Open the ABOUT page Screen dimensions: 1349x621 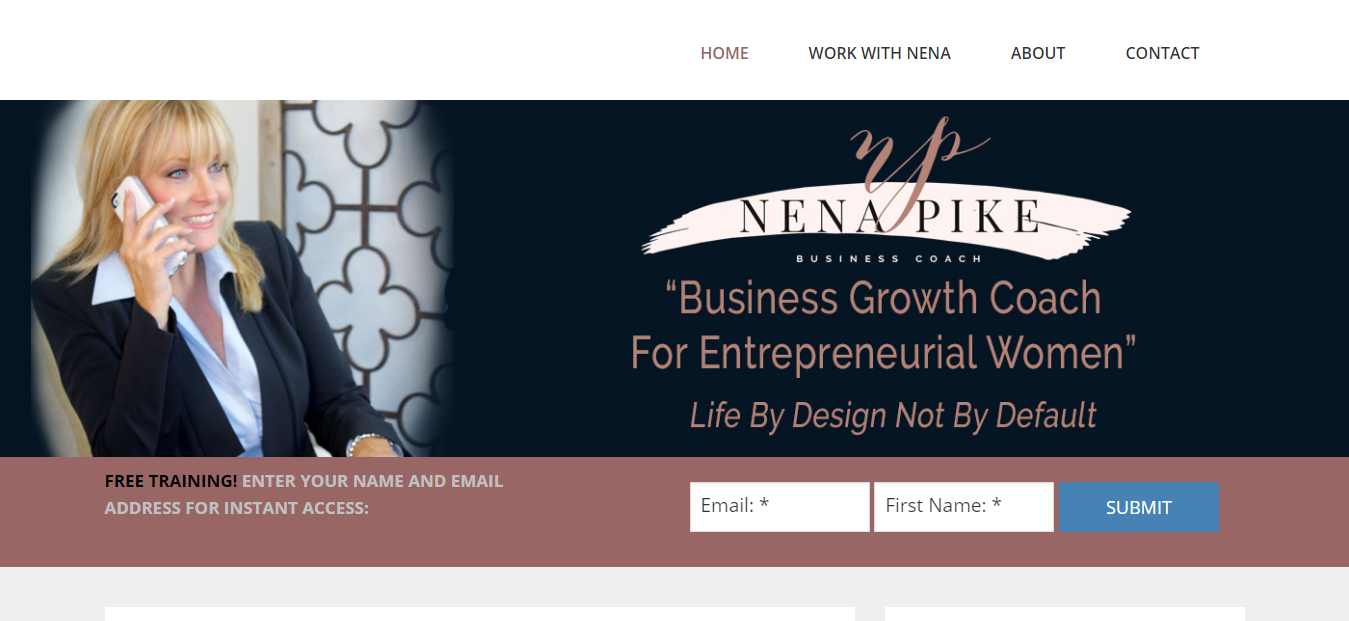click(x=1037, y=53)
